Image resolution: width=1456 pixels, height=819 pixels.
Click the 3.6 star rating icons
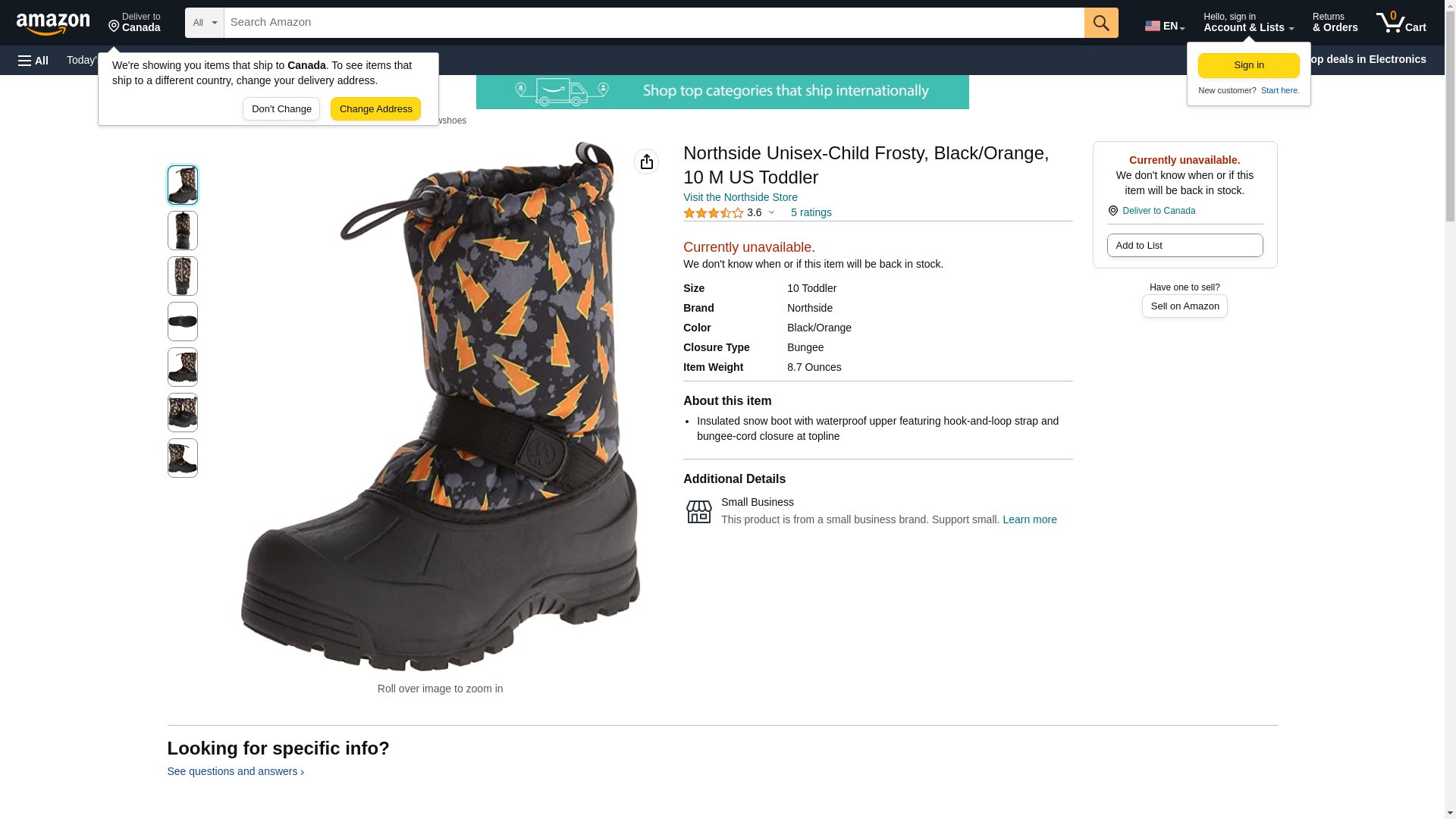point(713,213)
